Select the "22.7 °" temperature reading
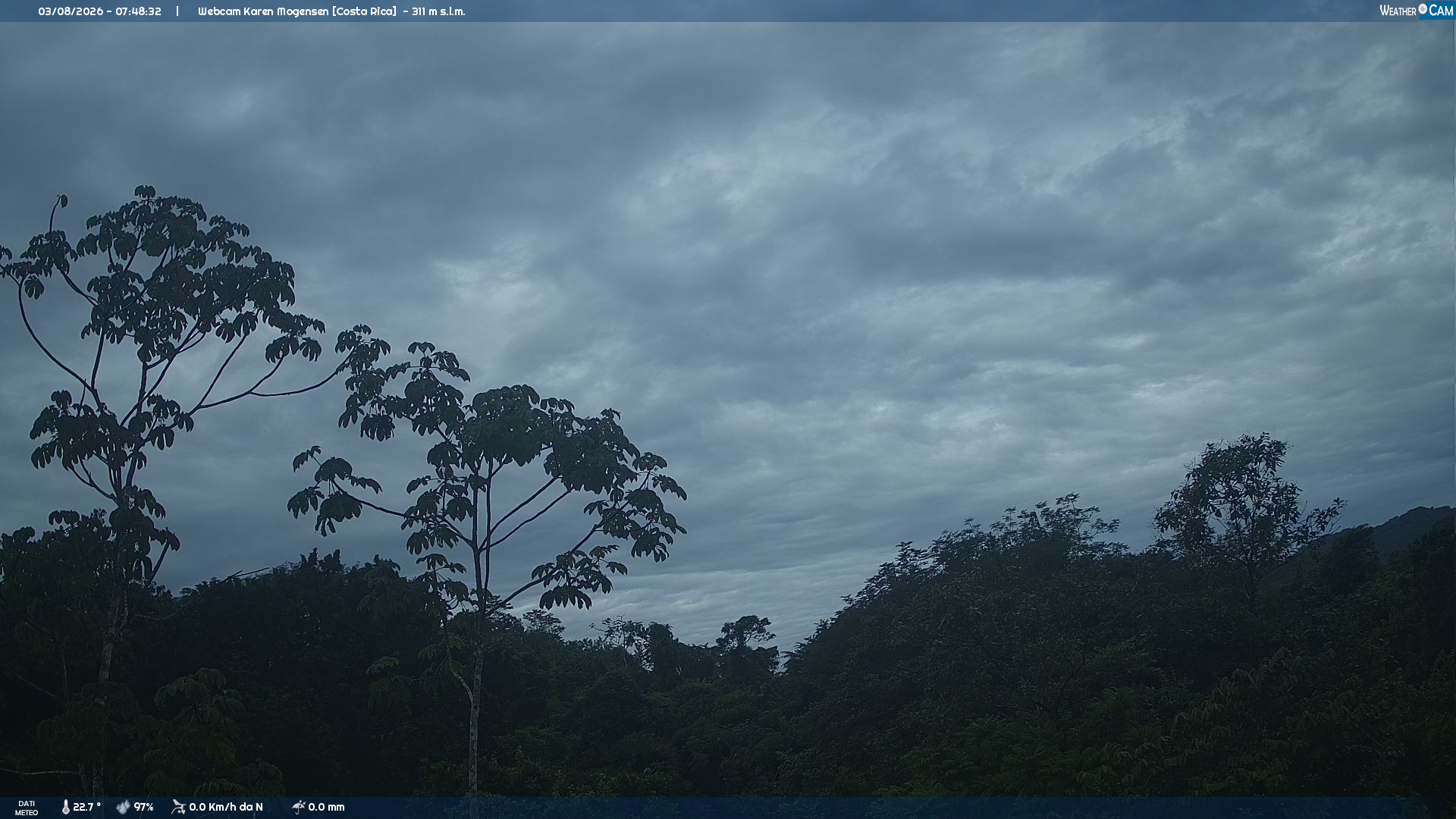Screen dimensions: 1456x819 87,808
